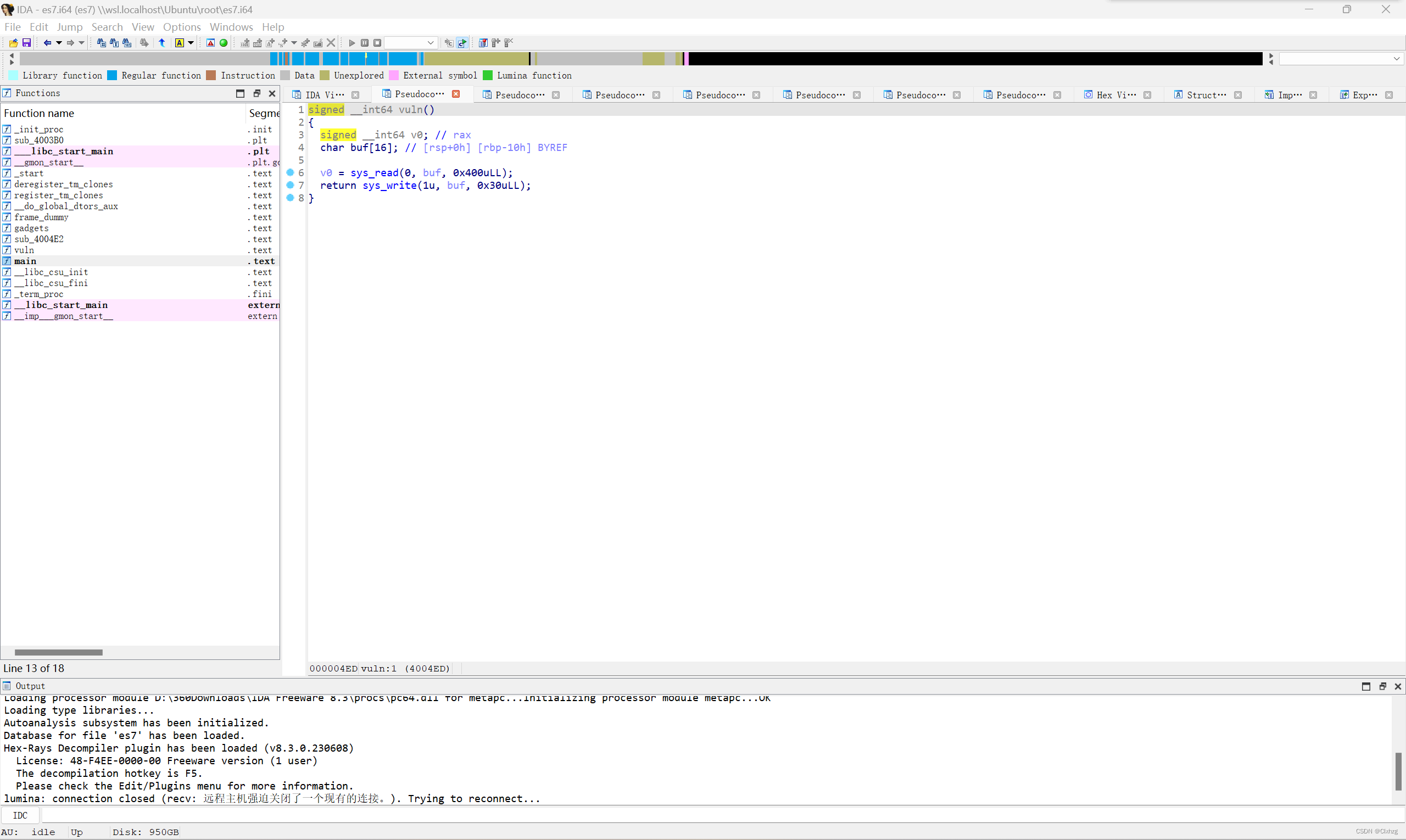Viewport: 1406px width, 840px height.
Task: Select the main function in the list
Action: point(140,261)
